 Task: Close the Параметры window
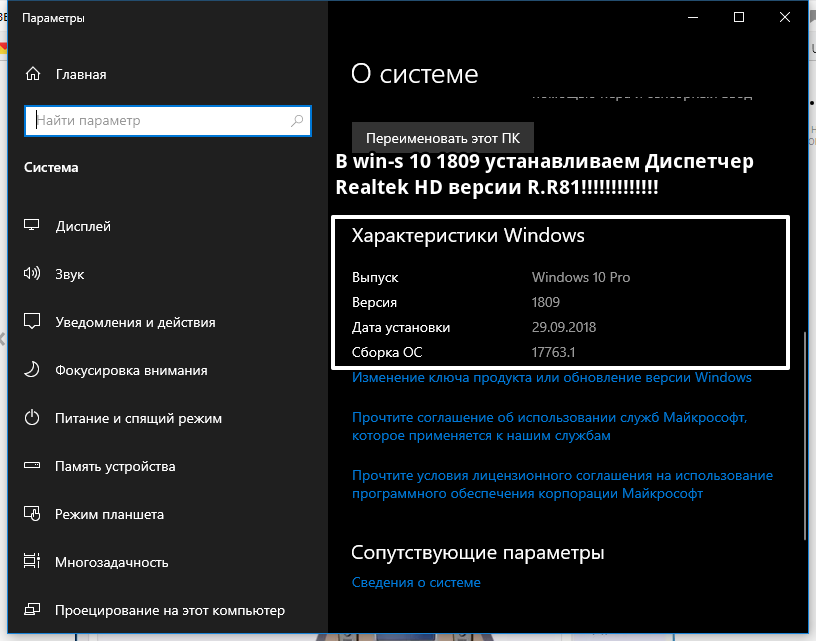(785, 17)
